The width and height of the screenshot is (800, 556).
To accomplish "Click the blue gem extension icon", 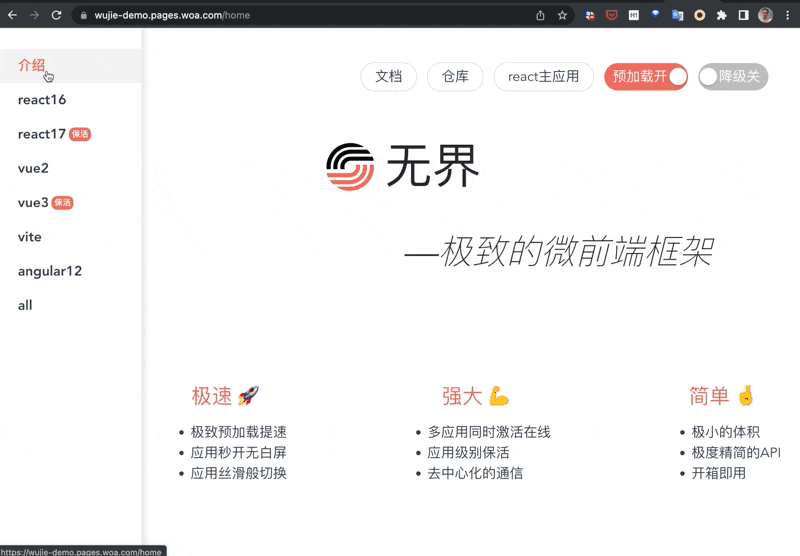I will click(656, 15).
